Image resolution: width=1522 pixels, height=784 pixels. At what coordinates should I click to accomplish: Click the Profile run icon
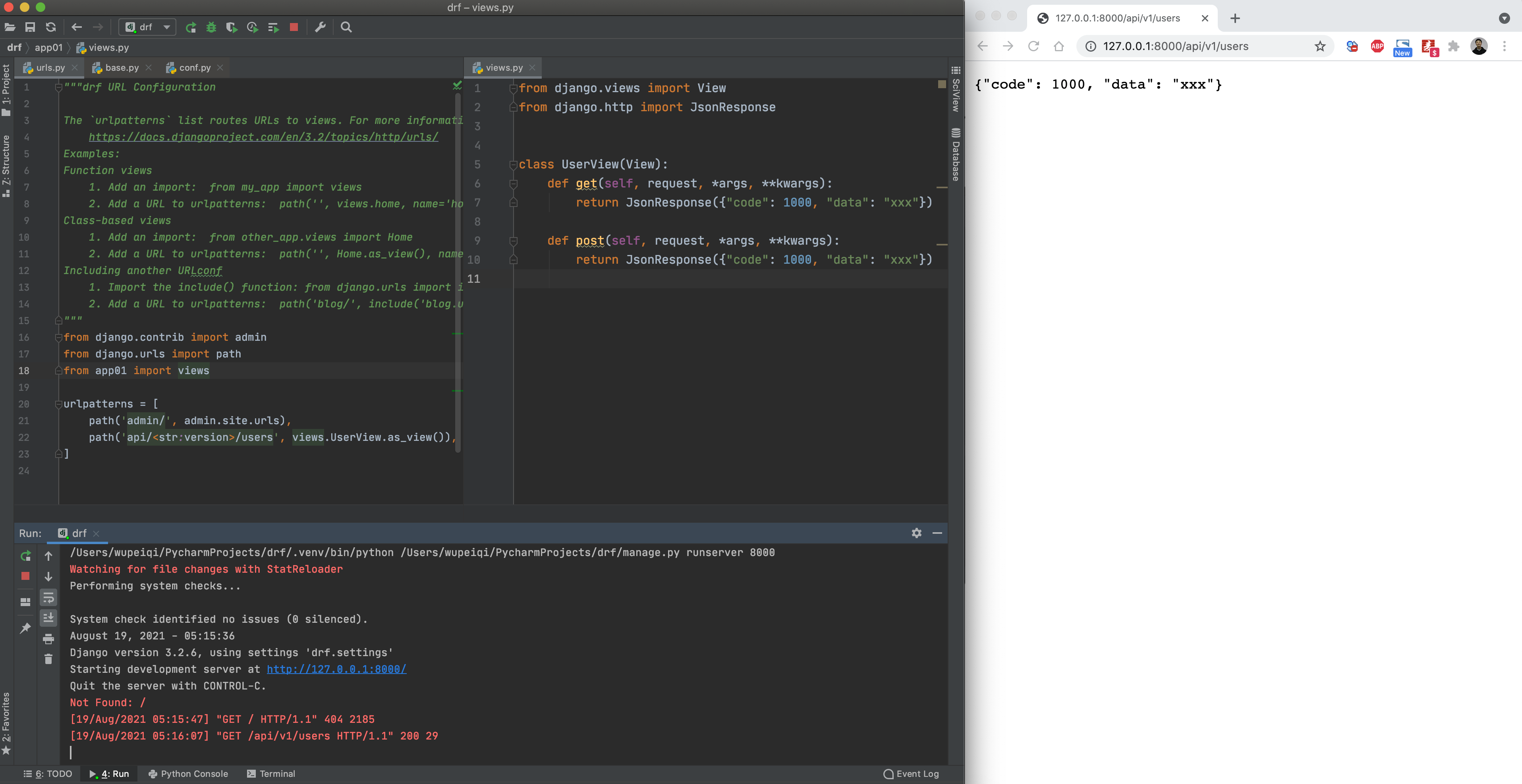click(252, 27)
